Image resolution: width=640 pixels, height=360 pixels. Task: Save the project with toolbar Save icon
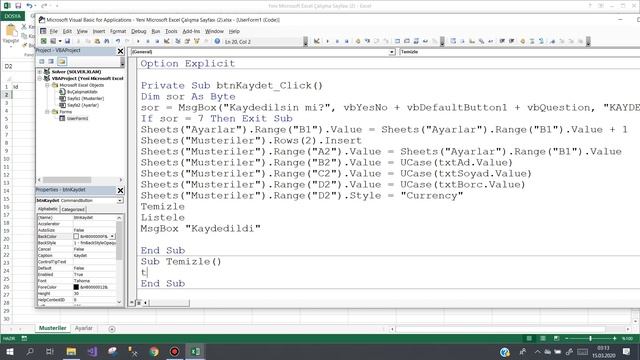click(x=67, y=41)
